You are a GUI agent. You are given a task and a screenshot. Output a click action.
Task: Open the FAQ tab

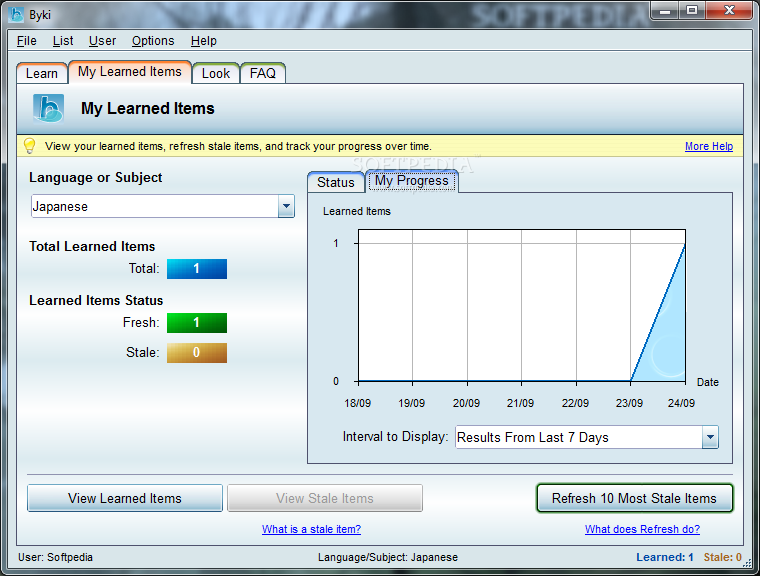pos(263,73)
